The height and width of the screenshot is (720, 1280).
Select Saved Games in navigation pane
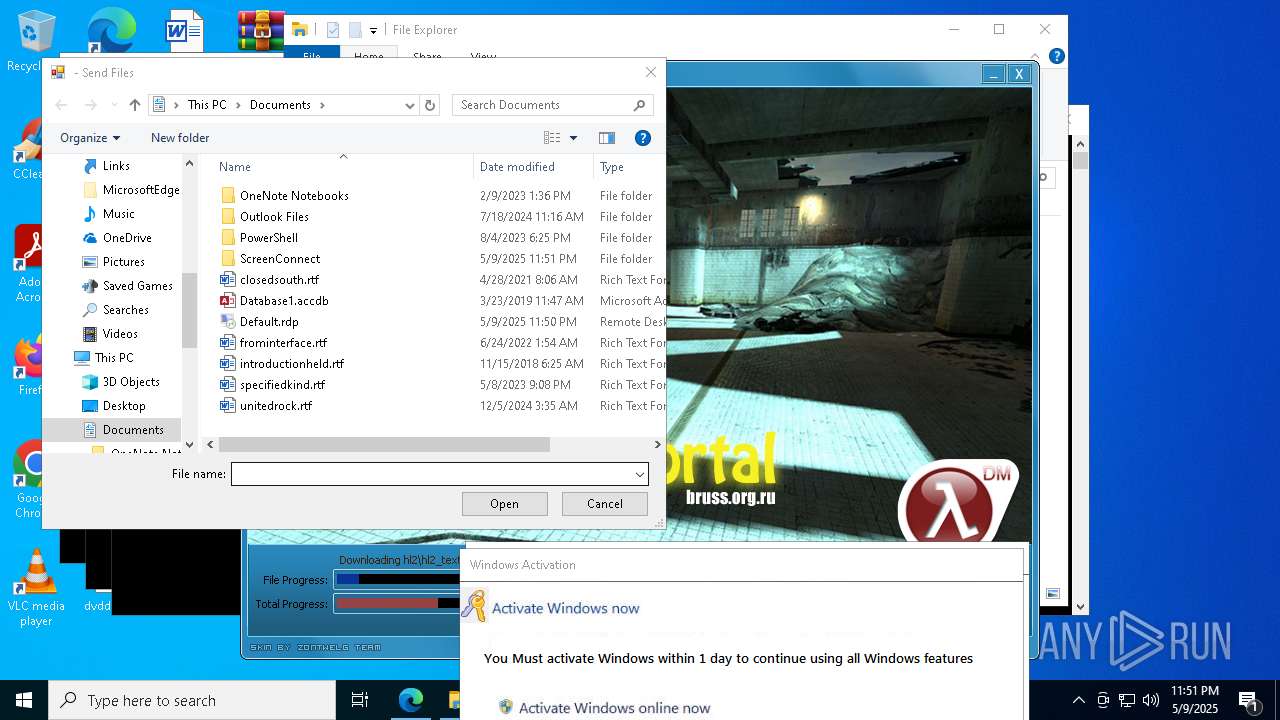point(138,286)
